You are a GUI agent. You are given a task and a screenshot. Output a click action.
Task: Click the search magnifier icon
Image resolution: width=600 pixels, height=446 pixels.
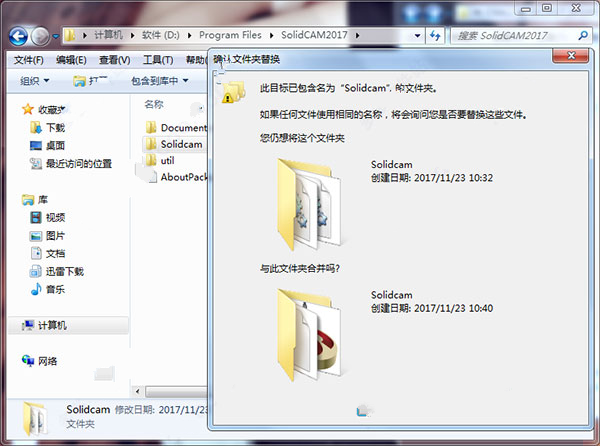[x=583, y=36]
